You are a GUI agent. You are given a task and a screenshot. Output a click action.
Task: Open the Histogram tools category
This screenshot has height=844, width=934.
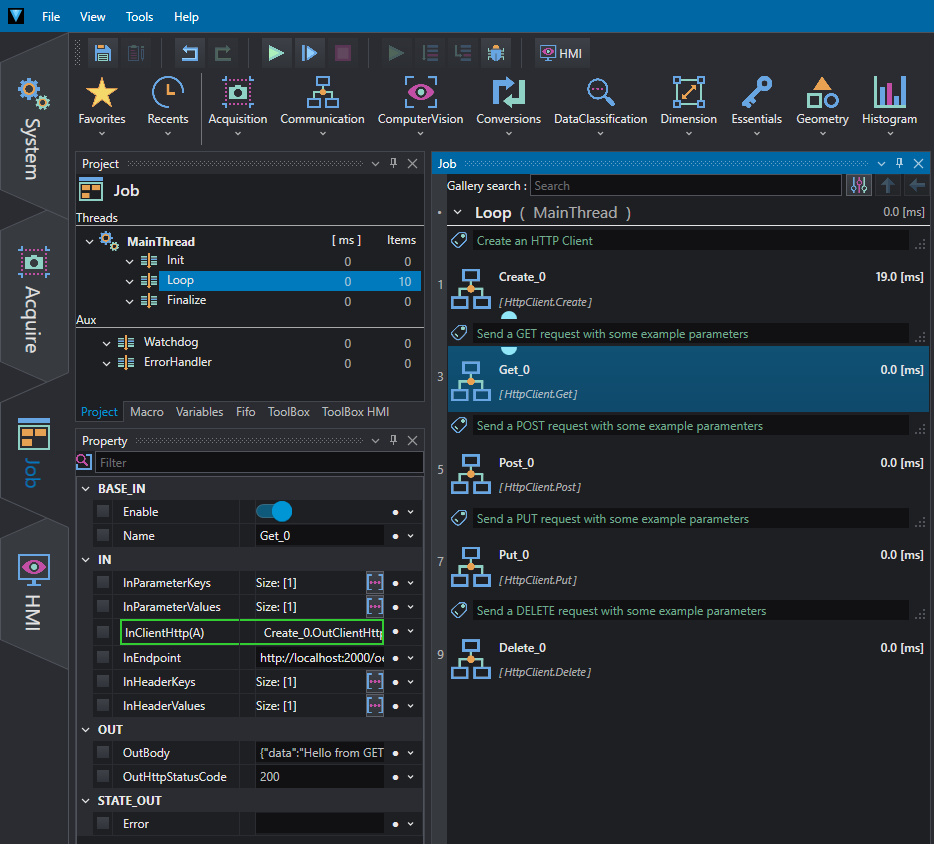(889, 105)
